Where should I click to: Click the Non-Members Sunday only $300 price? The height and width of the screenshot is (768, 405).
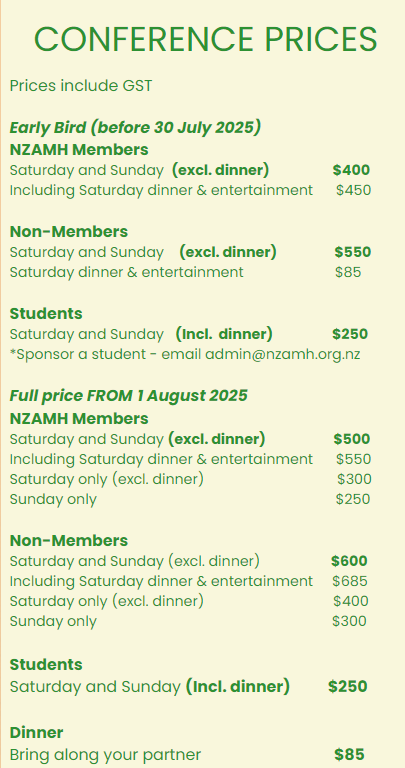349,621
